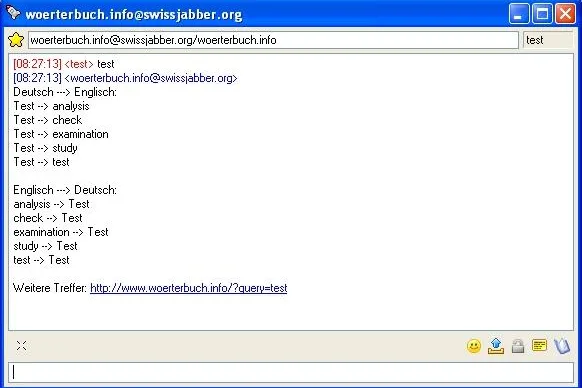The width and height of the screenshot is (582, 388).
Task: Click the Psi rocket icon in title bar
Action: (x=13, y=13)
